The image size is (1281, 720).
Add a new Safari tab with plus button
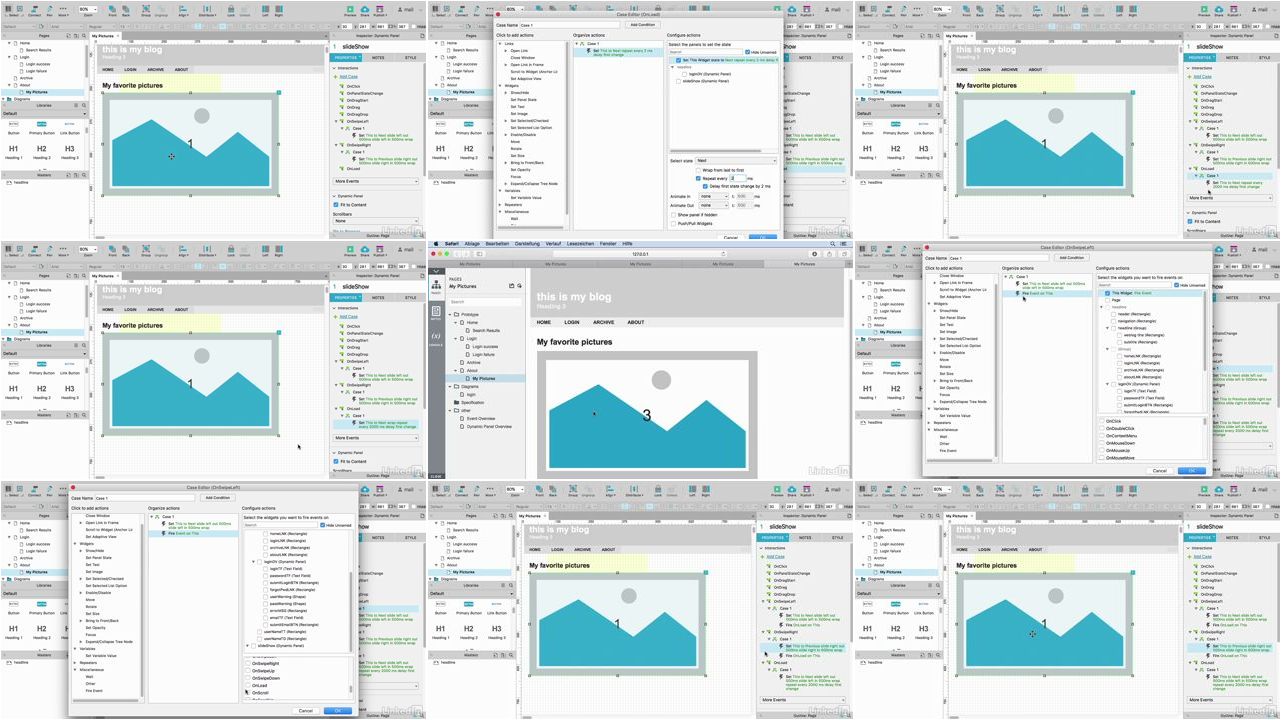pos(849,264)
